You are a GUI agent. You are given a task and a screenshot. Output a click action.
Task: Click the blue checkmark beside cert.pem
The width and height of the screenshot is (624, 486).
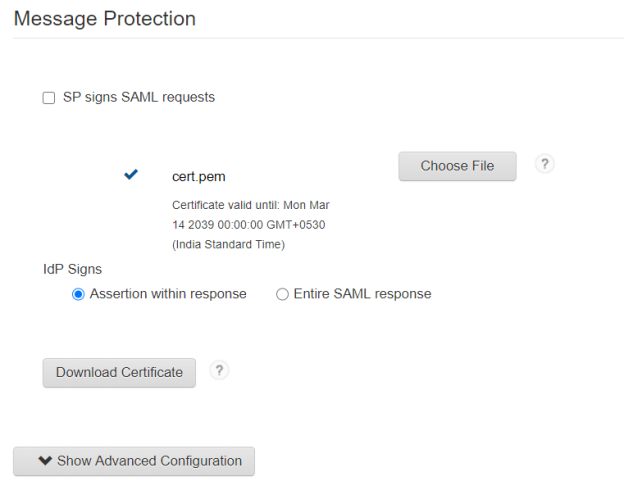(x=131, y=175)
